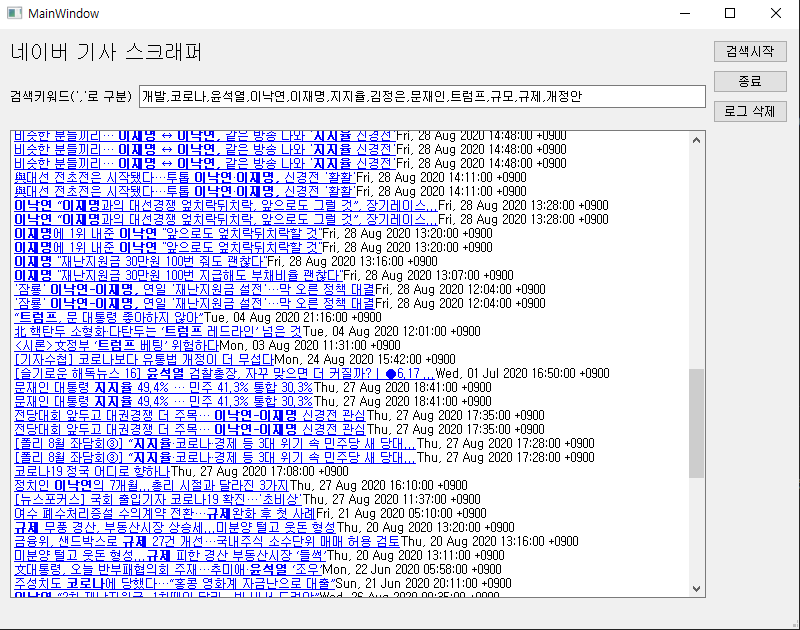Click timestamp 'Mon, 24 Aug 2020 15:42:00 +0900'
Image resolution: width=800 pixels, height=630 pixels.
pyautogui.click(x=365, y=360)
